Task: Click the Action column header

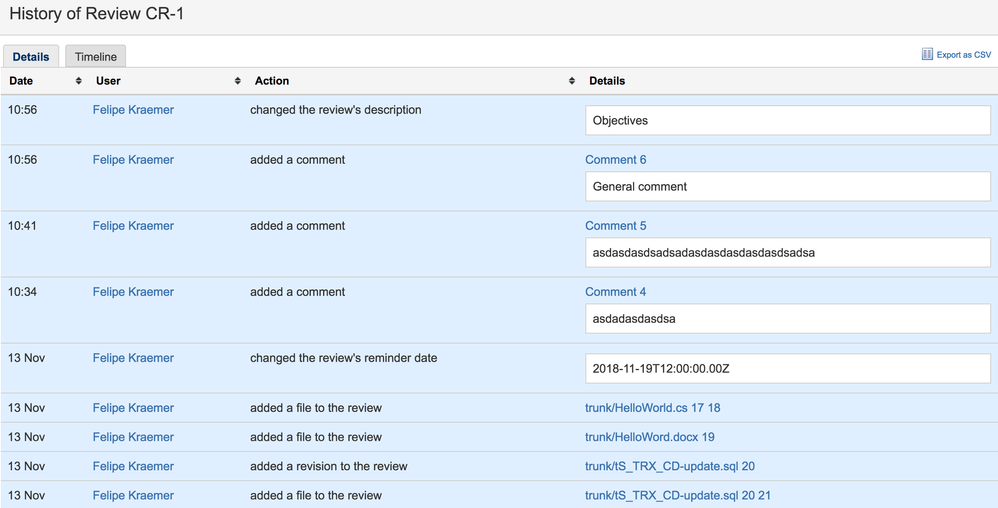Action: click(x=272, y=81)
